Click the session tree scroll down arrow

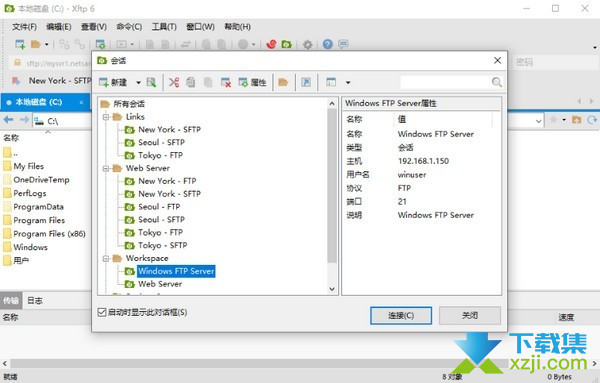pos(332,289)
